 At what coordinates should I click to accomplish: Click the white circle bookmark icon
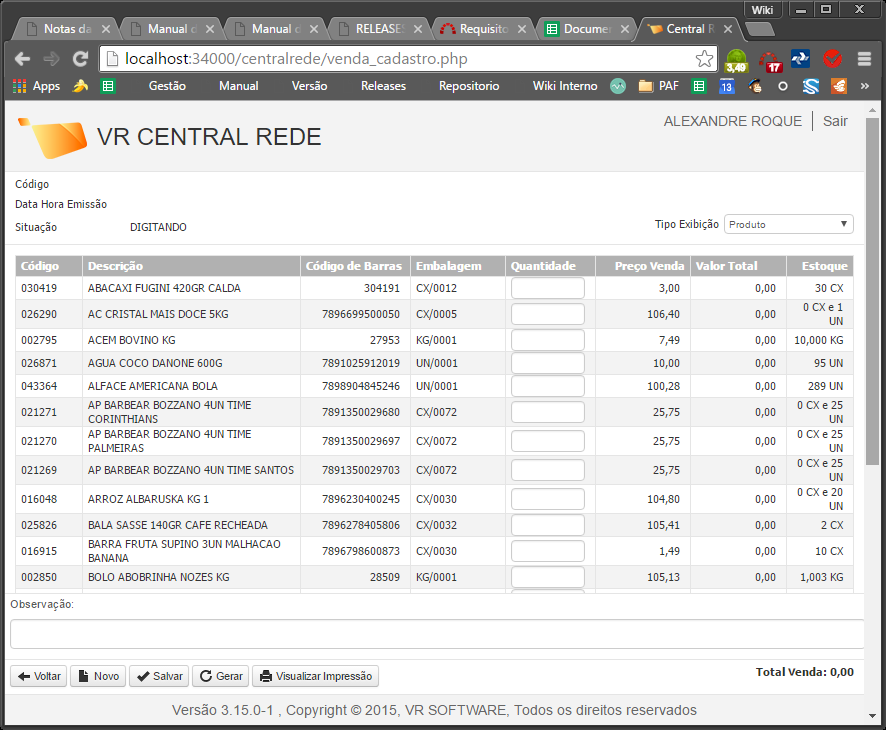point(783,86)
